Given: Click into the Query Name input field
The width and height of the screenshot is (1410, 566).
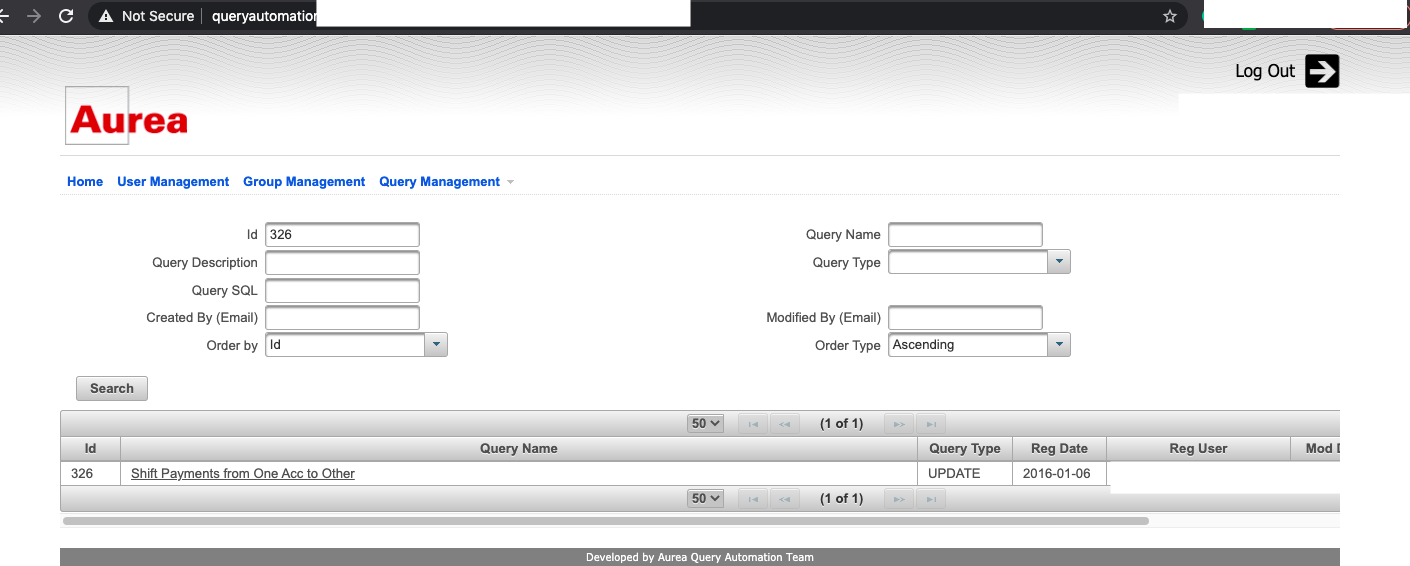Looking at the screenshot, I should pos(965,235).
